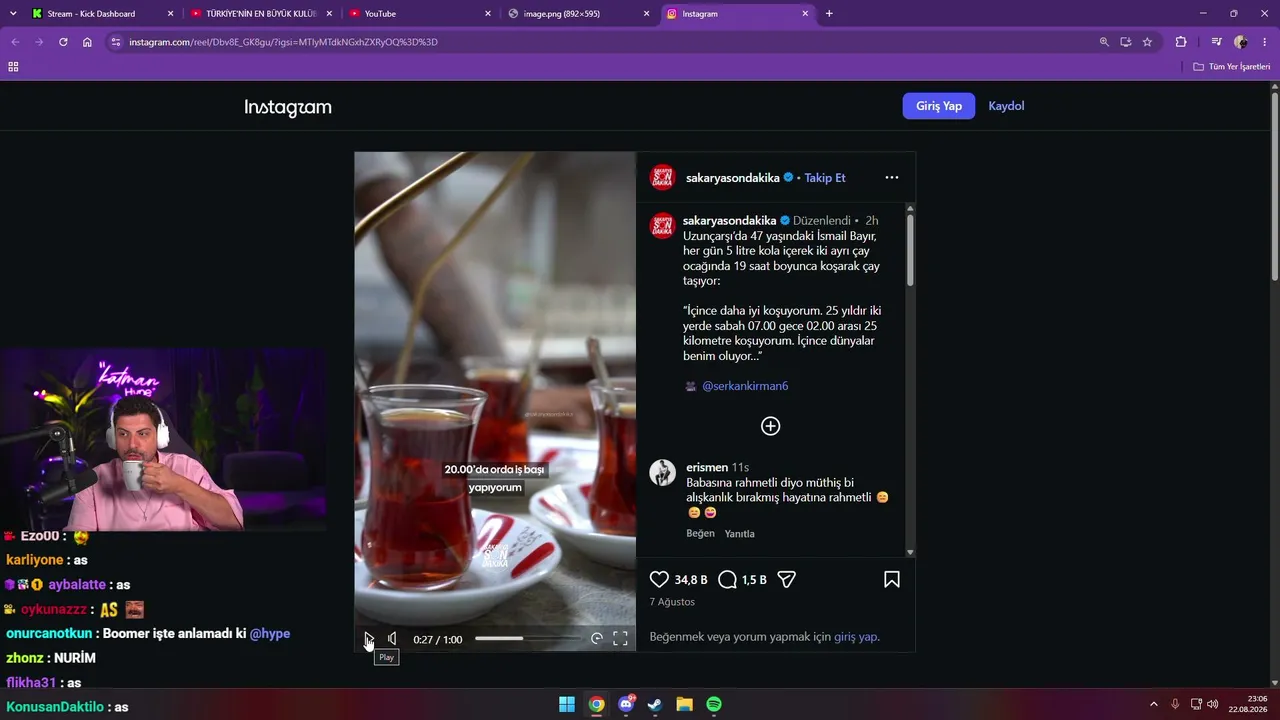The width and height of the screenshot is (1280, 720).
Task: Like erismen's comment with Beğen
Action: click(x=700, y=533)
